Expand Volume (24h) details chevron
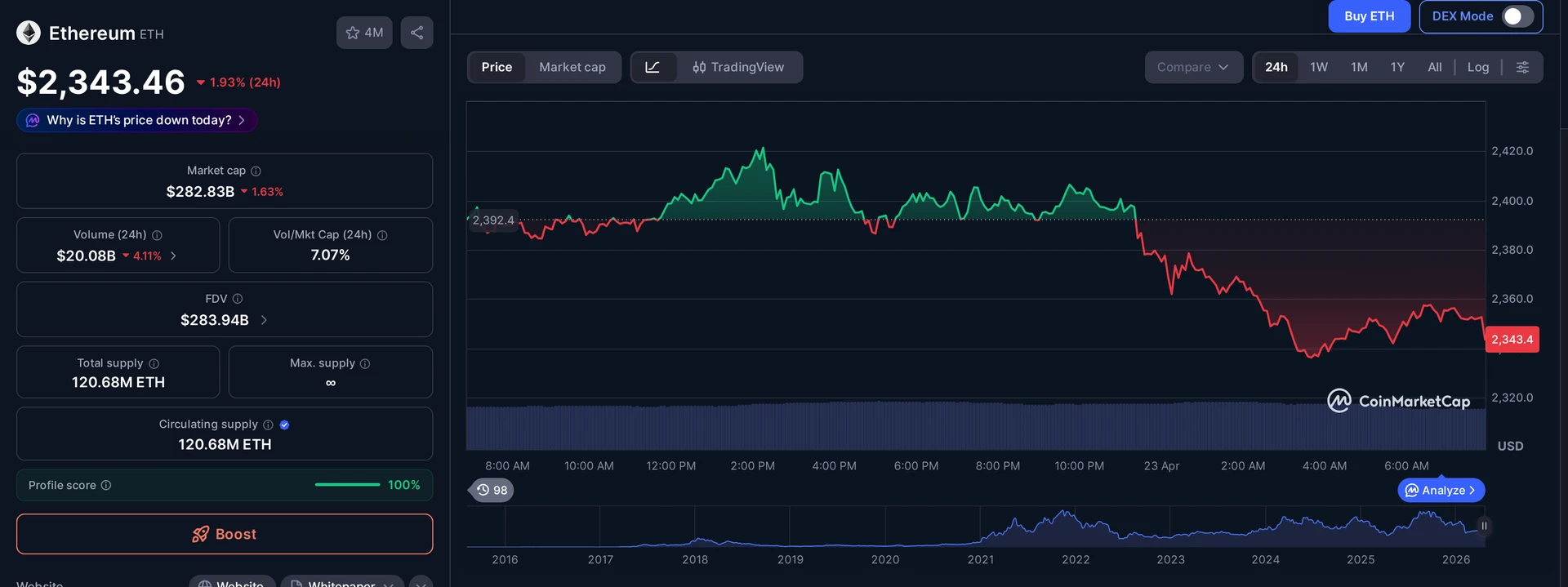Image resolution: width=1568 pixels, height=587 pixels. (x=173, y=256)
